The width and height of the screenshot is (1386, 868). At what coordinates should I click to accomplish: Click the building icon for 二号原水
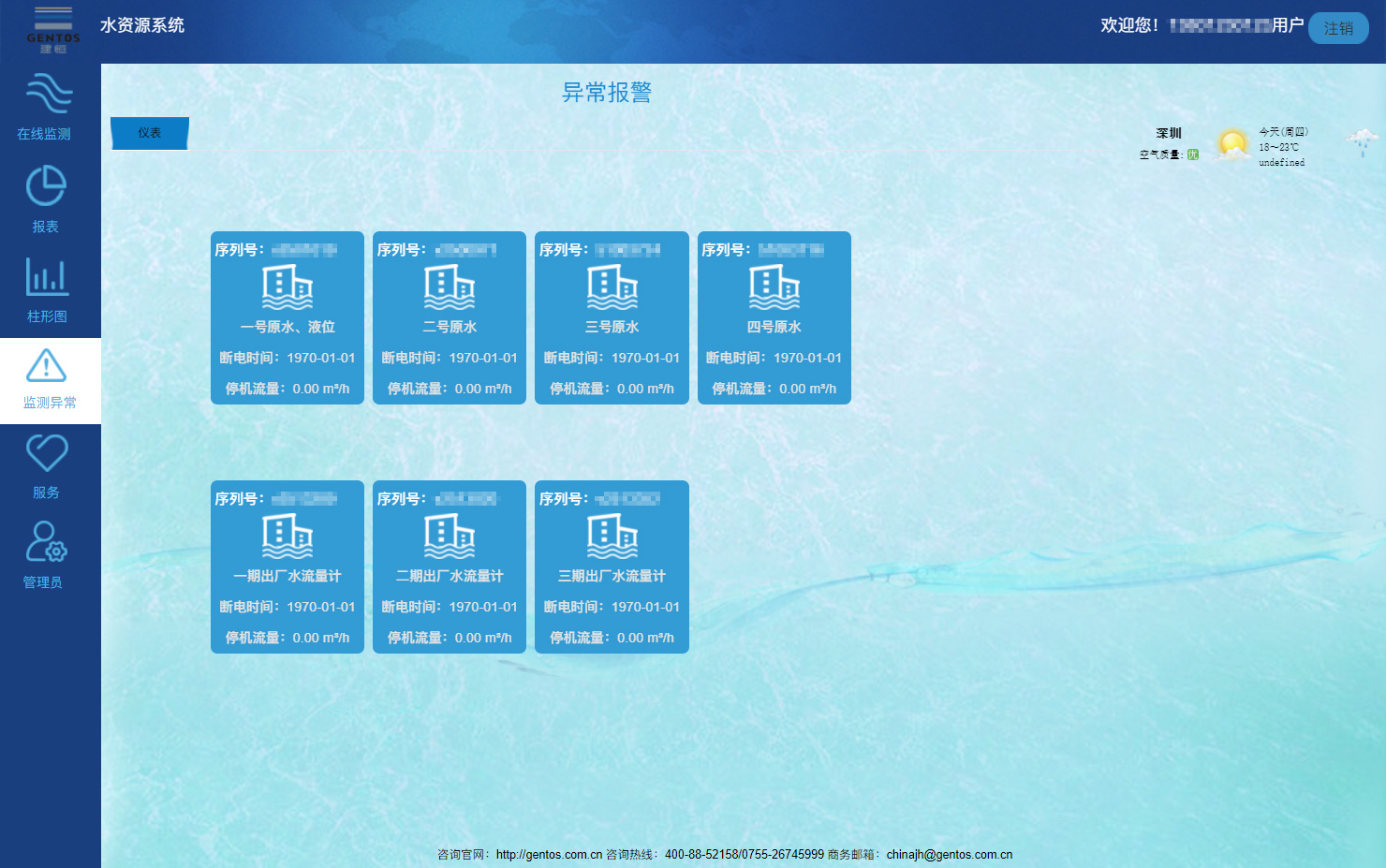[x=450, y=287]
